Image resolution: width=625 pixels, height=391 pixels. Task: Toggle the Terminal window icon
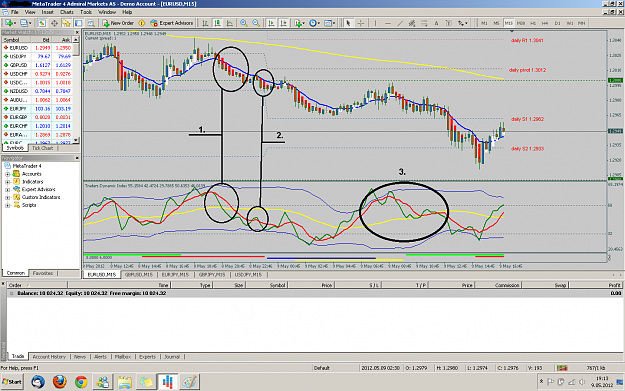point(79,23)
